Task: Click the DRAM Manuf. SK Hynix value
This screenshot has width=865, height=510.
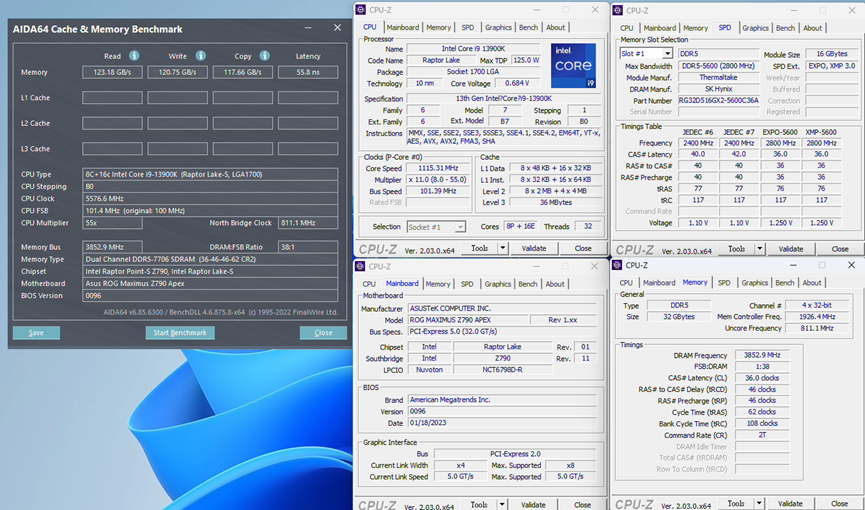Action: (x=719, y=89)
